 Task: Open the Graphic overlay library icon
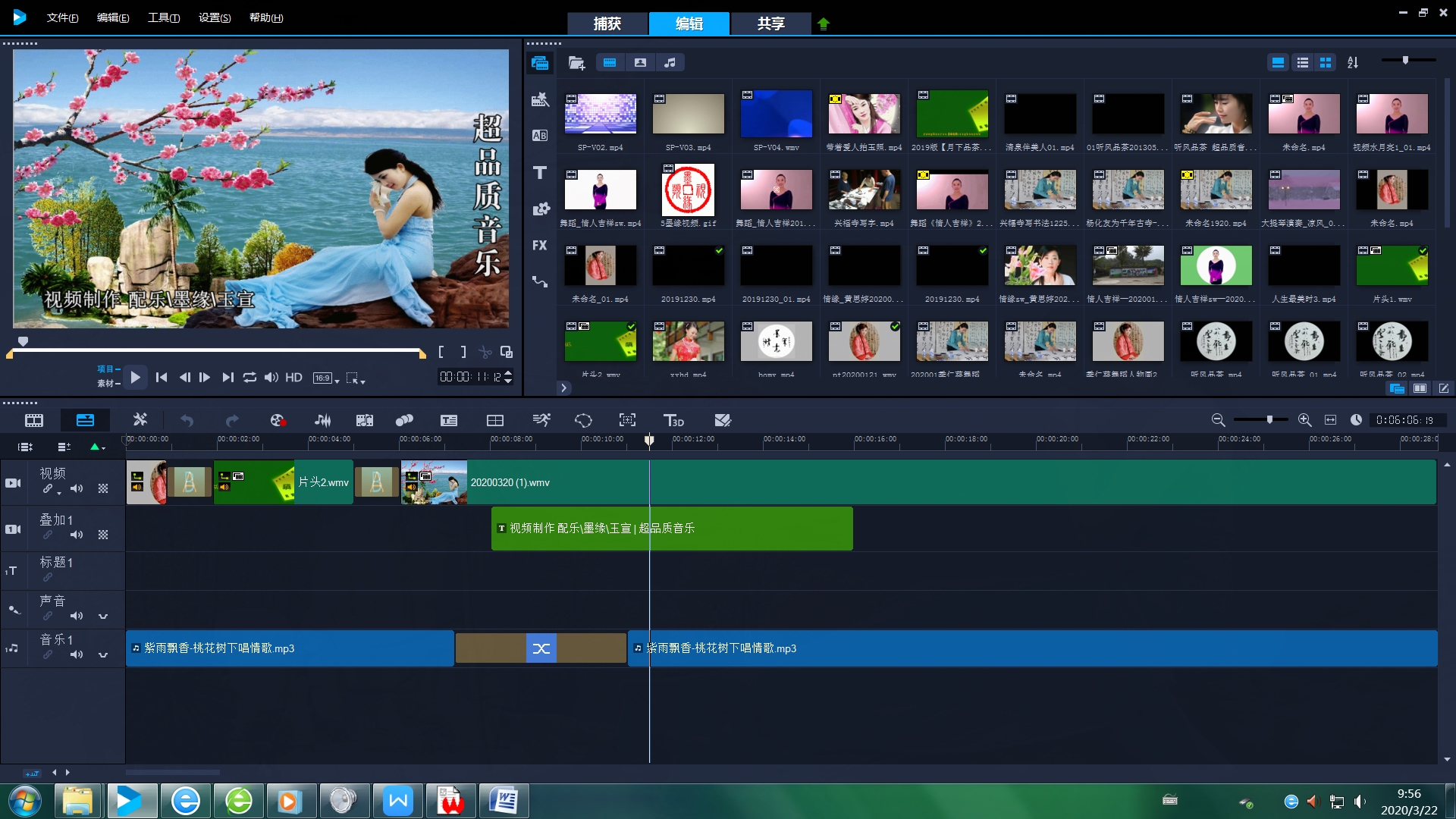[540, 209]
